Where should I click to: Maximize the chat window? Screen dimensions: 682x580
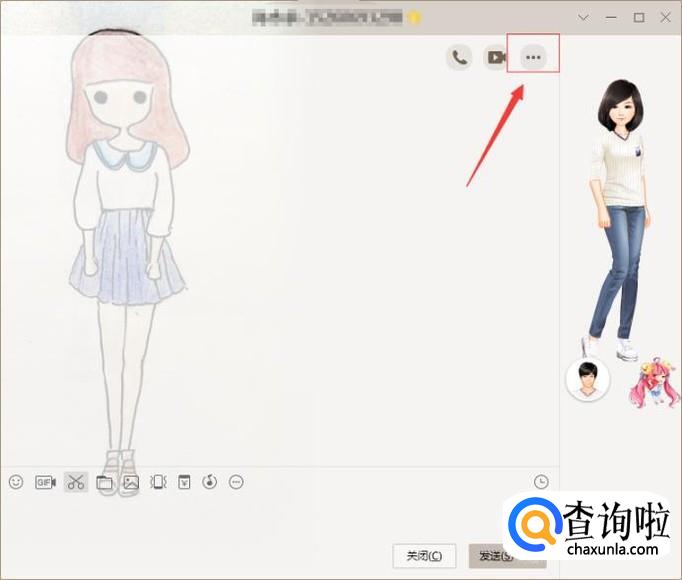pos(639,18)
